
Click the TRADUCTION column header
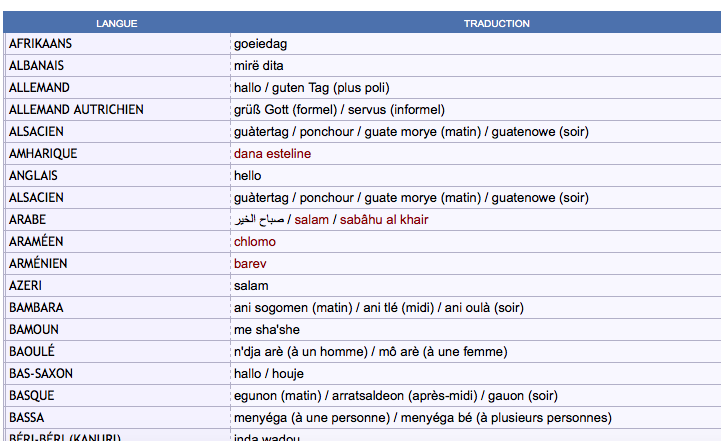pos(496,23)
